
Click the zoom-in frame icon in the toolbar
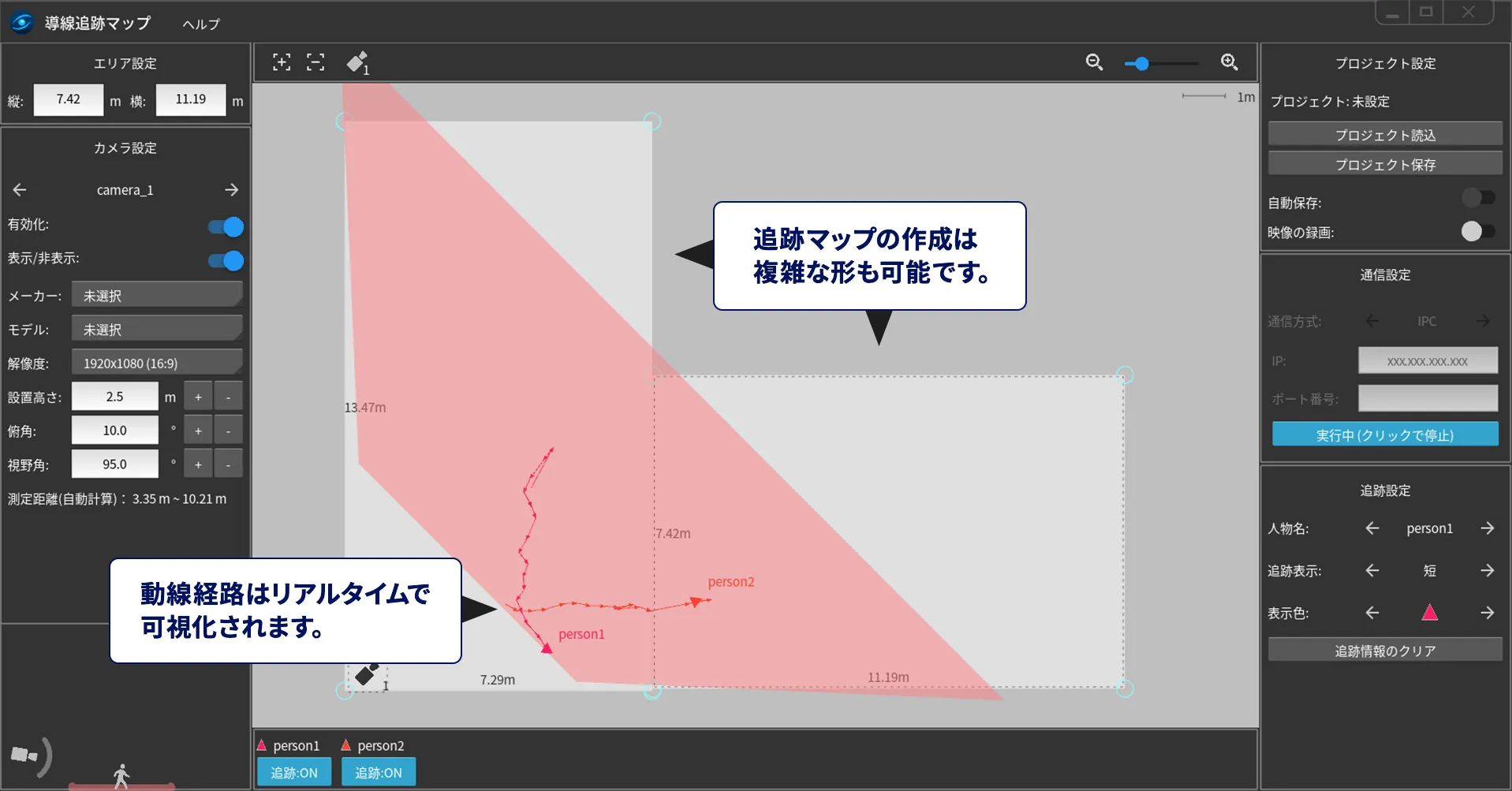[x=282, y=62]
